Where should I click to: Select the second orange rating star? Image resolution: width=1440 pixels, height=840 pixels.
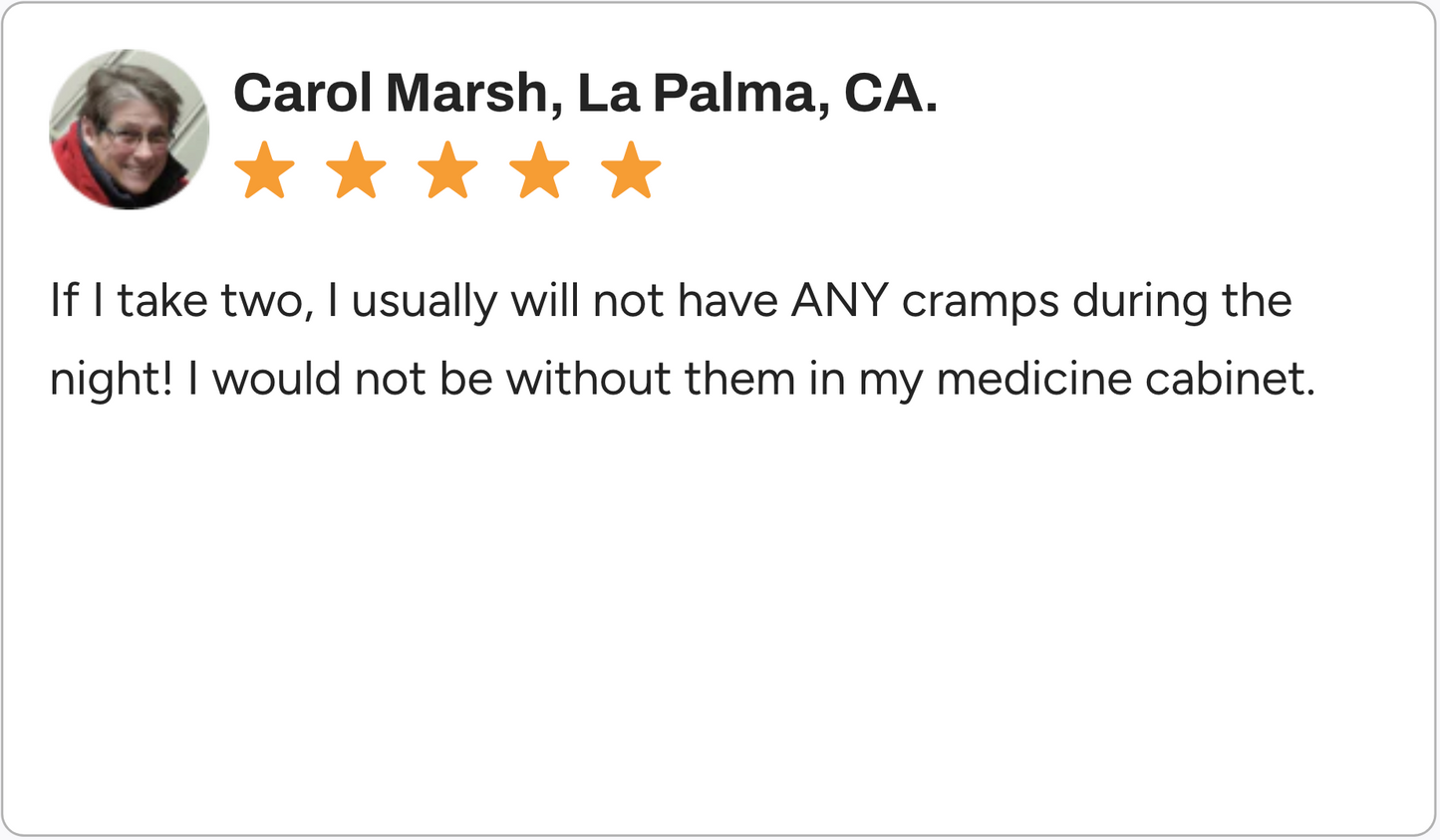point(356,170)
